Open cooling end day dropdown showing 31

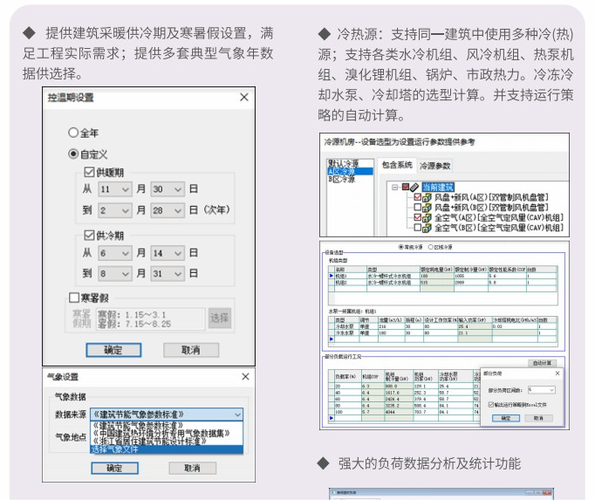pos(168,274)
